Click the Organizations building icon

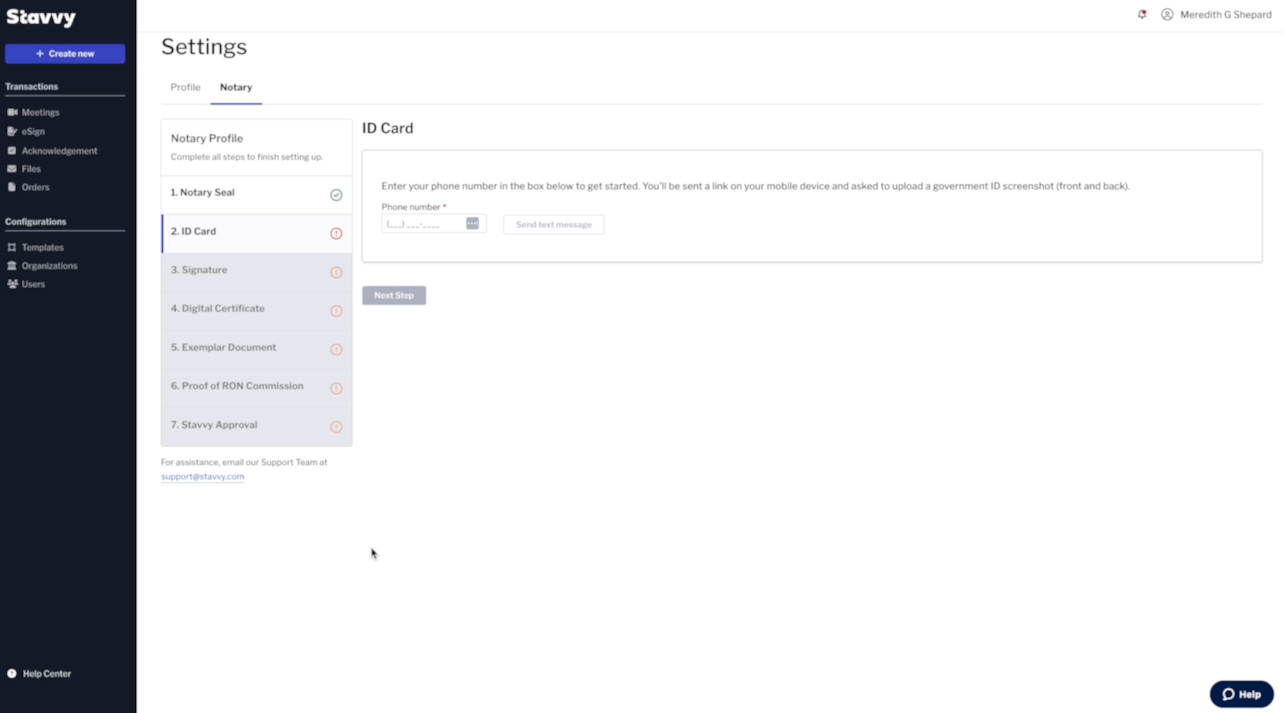pos(12,266)
